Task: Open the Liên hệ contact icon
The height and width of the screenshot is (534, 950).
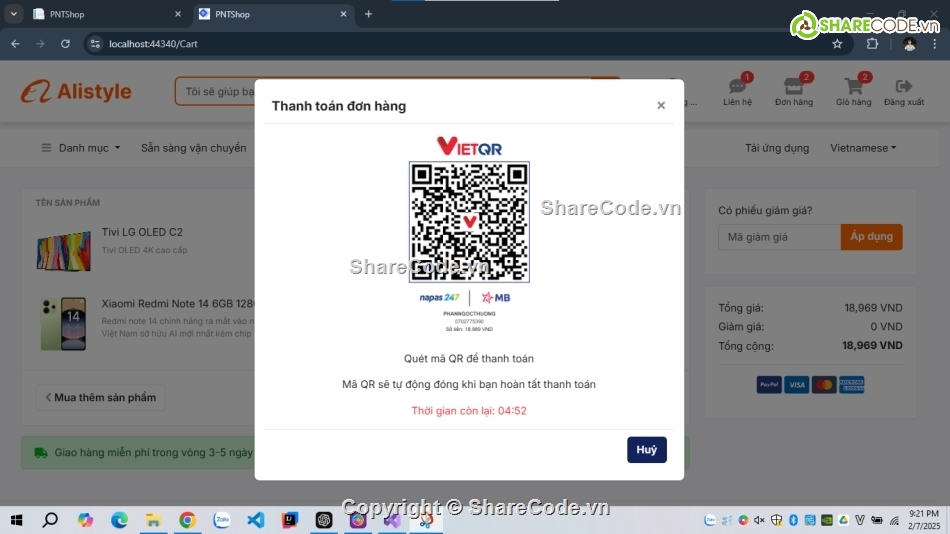Action: pyautogui.click(x=737, y=91)
